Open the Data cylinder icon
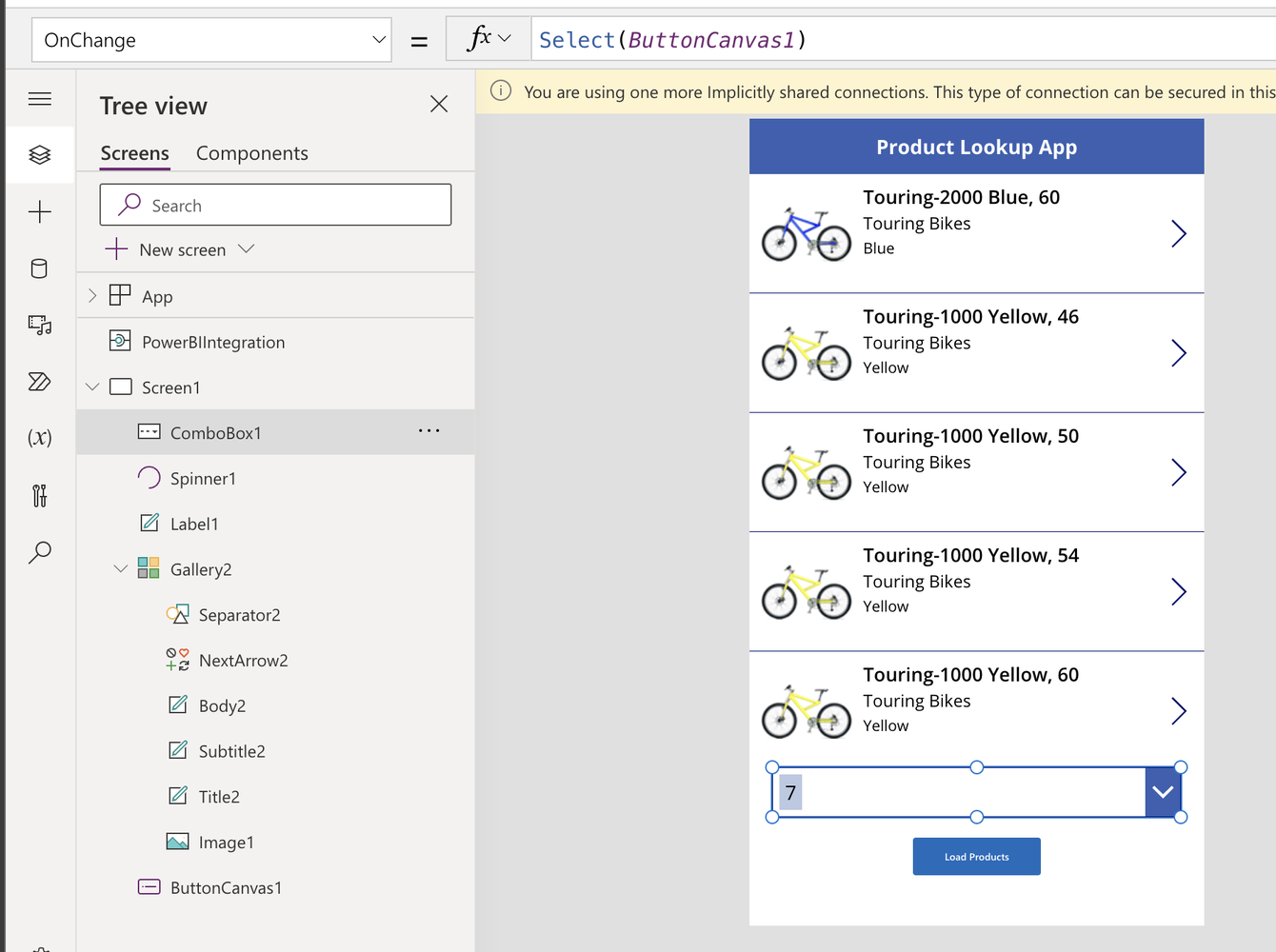This screenshot has height=952, width=1276. [x=40, y=268]
